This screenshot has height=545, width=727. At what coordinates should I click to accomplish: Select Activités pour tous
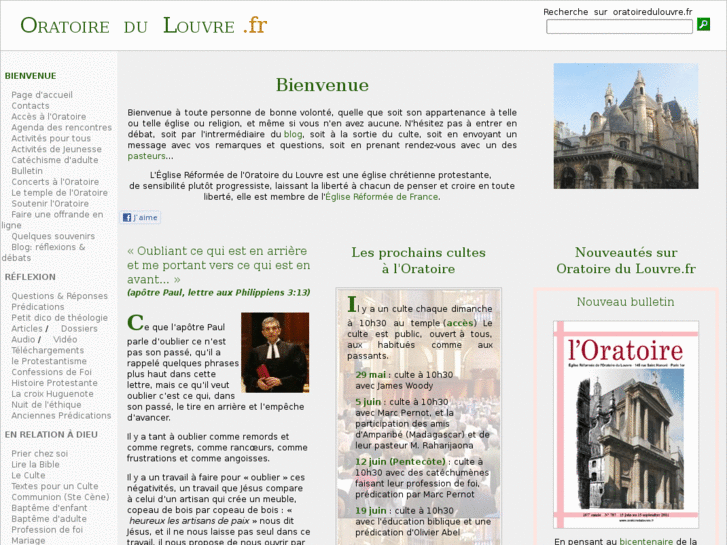(51, 138)
